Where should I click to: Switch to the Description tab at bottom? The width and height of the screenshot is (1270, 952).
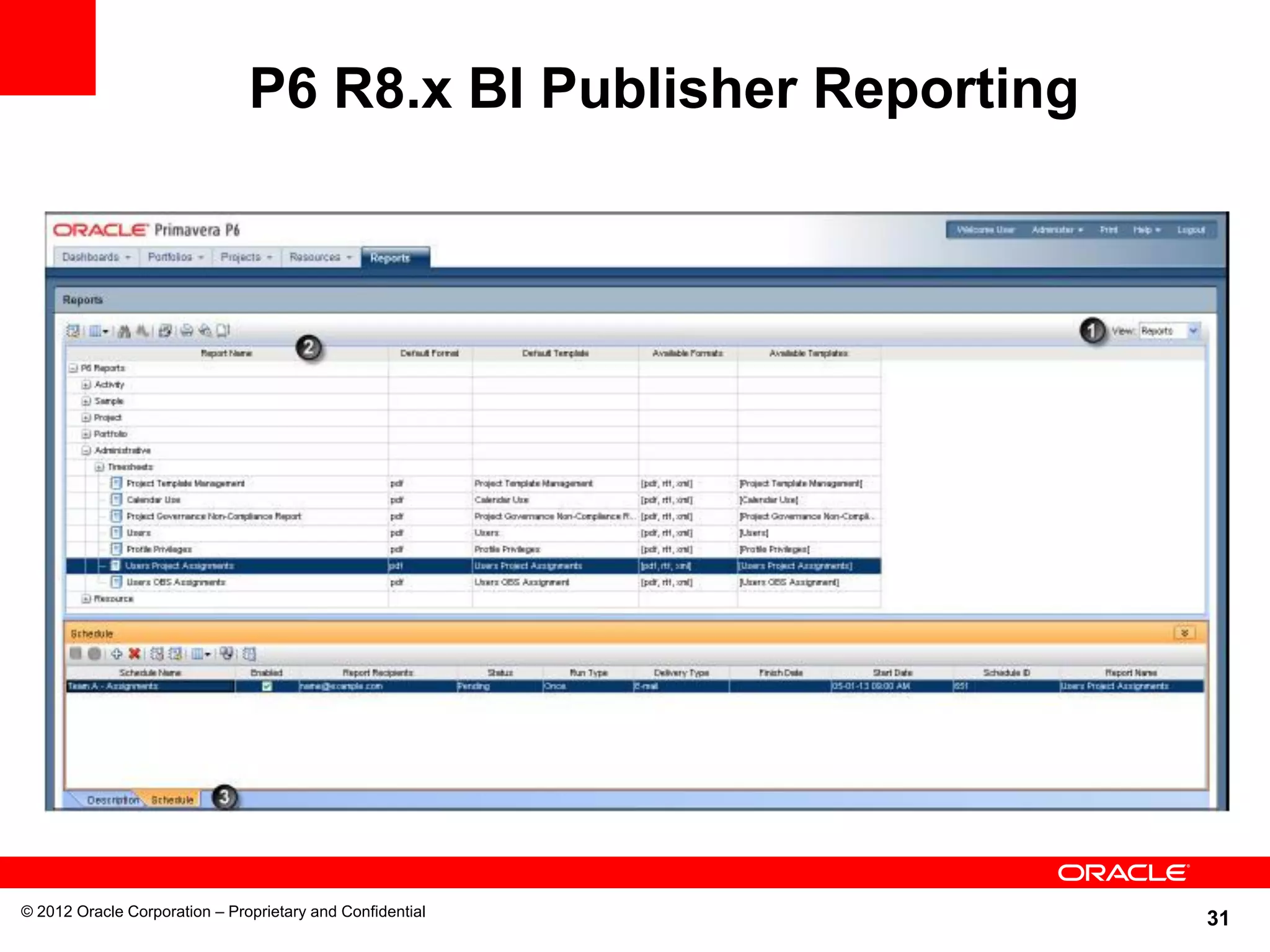click(x=112, y=800)
